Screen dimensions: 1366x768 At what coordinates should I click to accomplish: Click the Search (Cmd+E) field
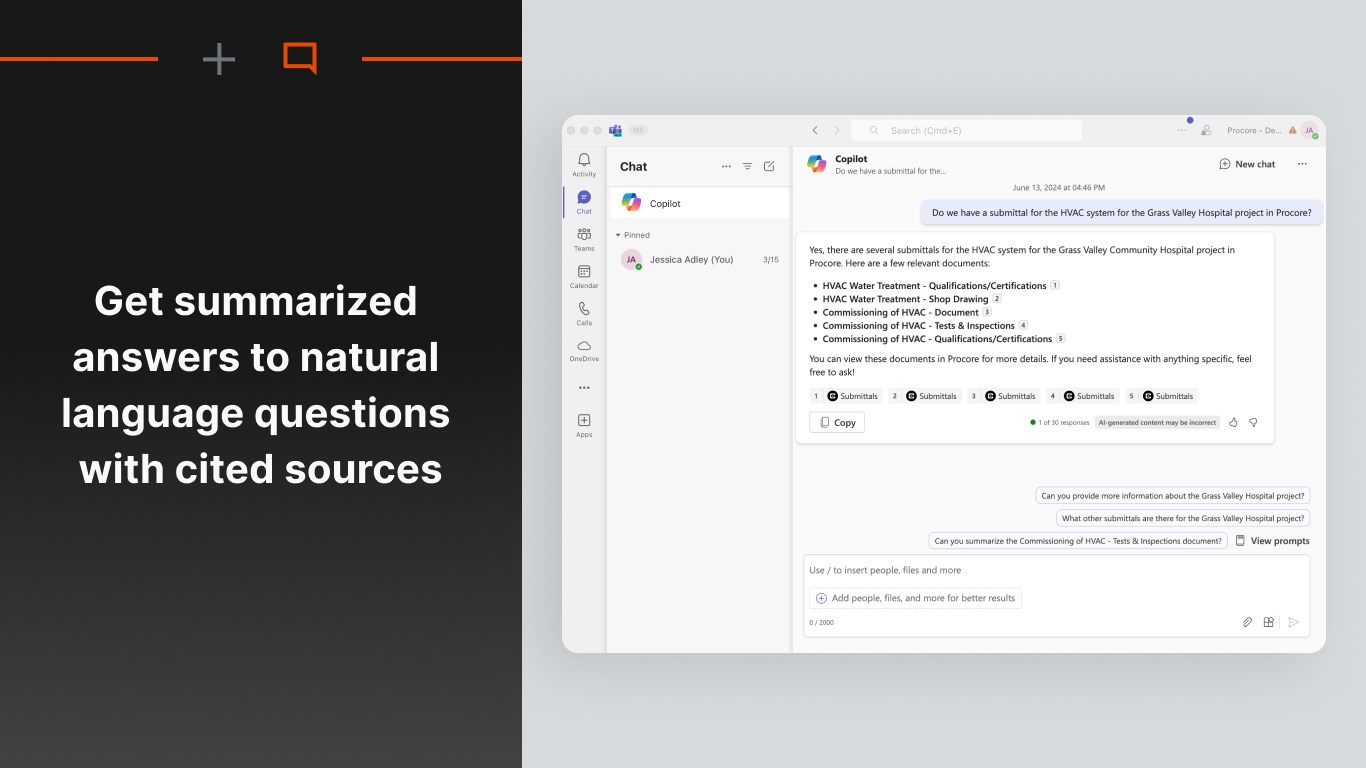point(967,130)
